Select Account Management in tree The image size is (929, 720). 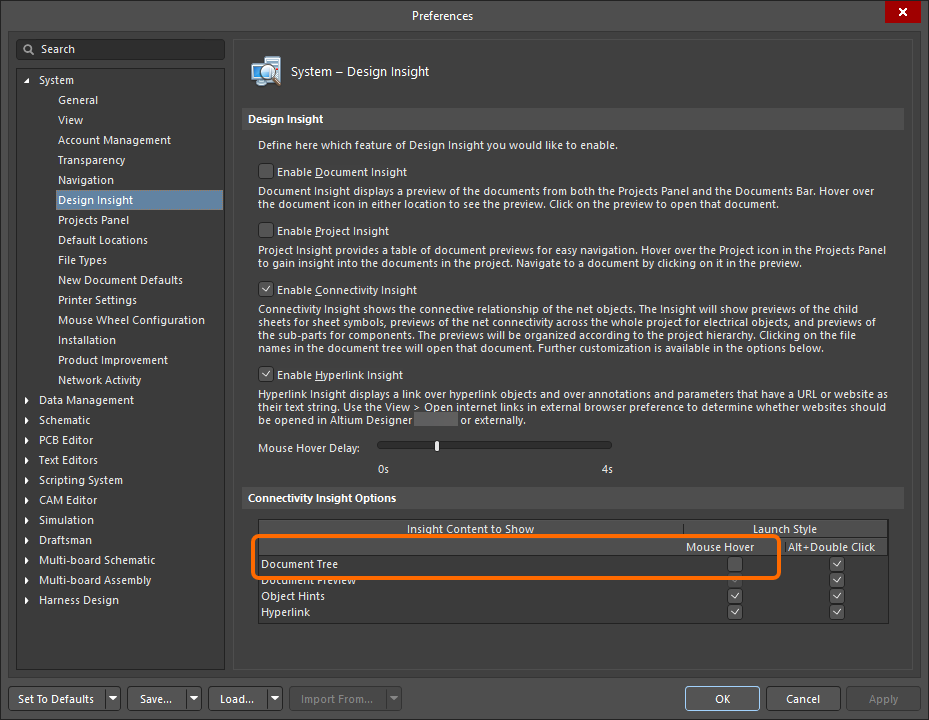point(114,140)
